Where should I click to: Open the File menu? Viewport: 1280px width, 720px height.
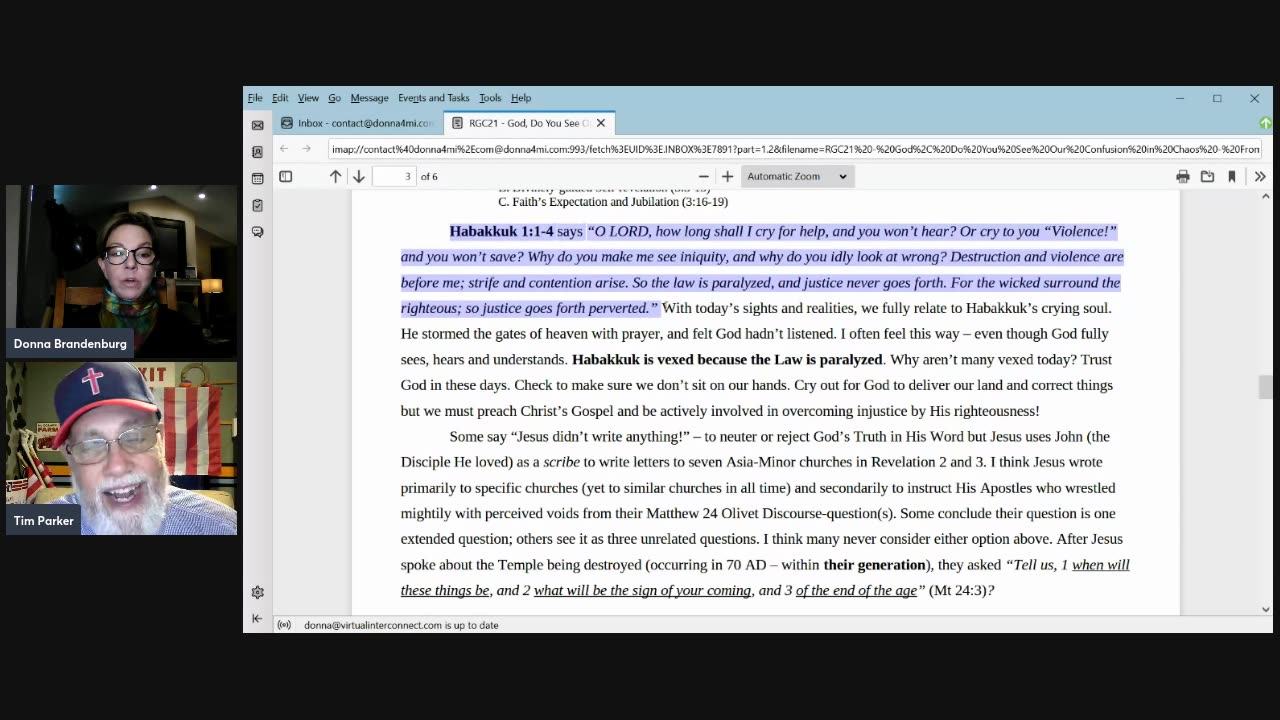pyautogui.click(x=255, y=98)
